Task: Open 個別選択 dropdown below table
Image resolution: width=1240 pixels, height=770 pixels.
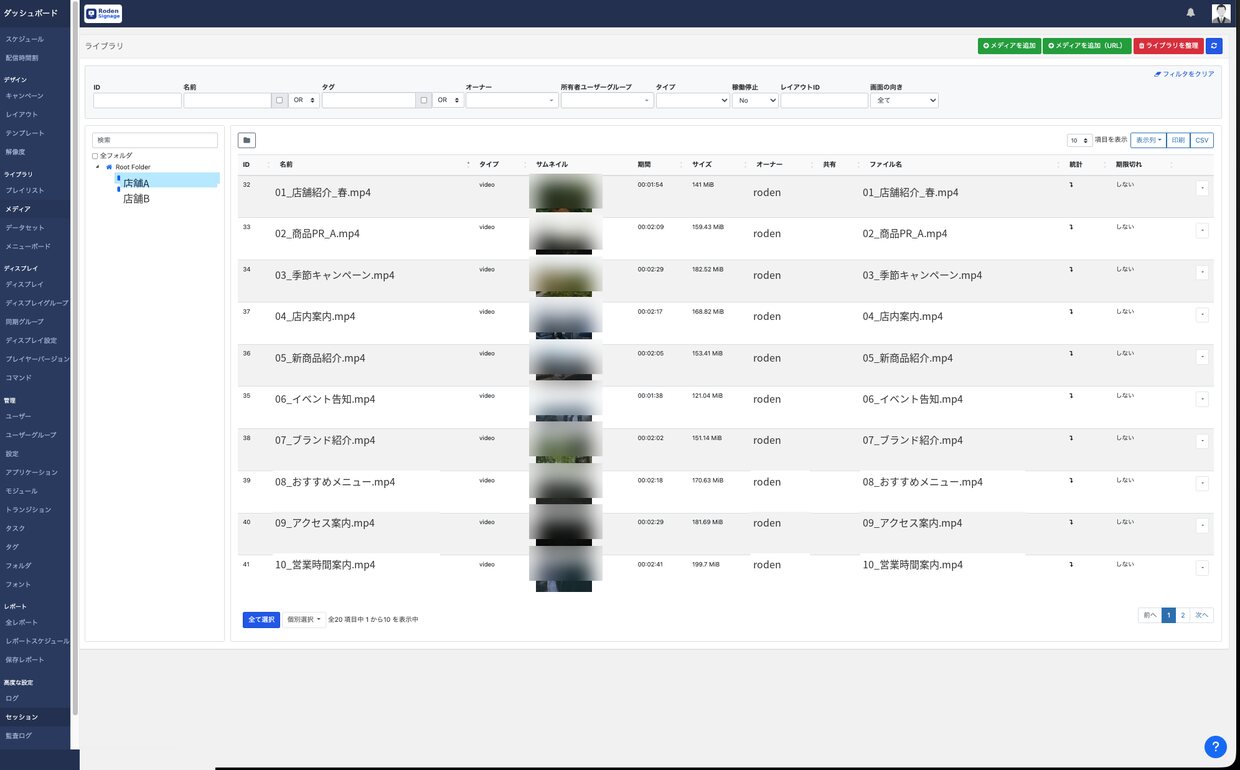Action: click(304, 620)
